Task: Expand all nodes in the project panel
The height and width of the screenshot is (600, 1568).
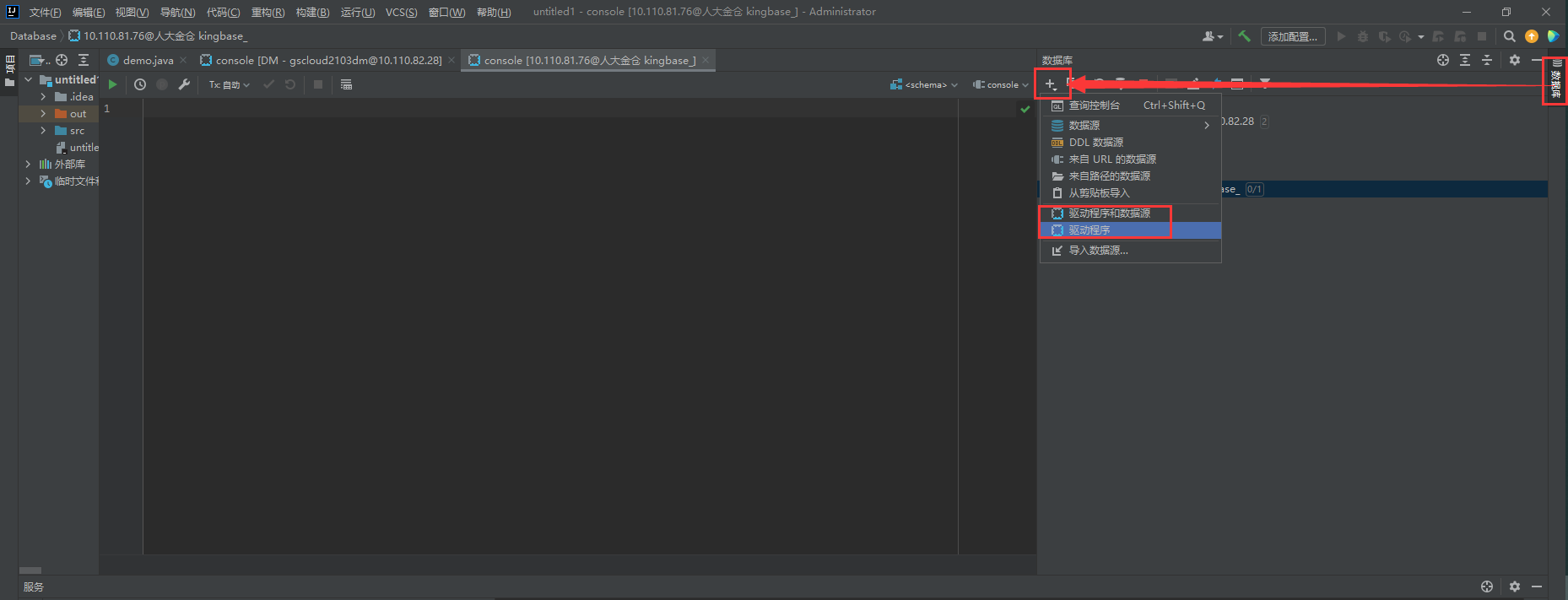Action: click(x=84, y=60)
